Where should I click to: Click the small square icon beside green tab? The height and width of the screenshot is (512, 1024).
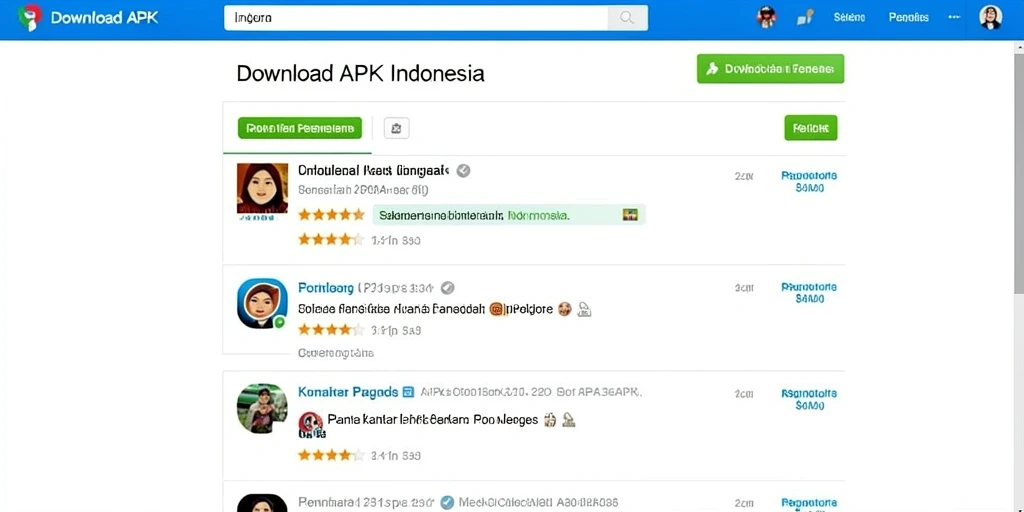tap(396, 128)
